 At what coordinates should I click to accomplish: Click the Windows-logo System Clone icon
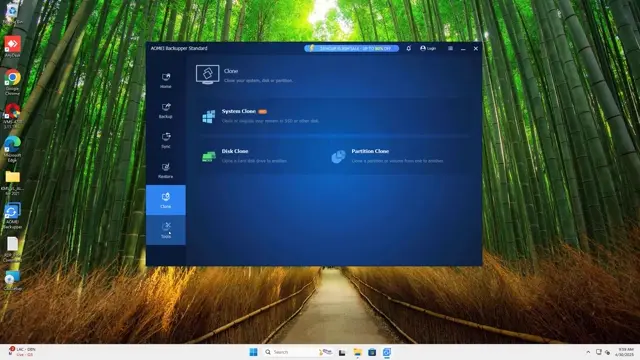click(x=209, y=116)
